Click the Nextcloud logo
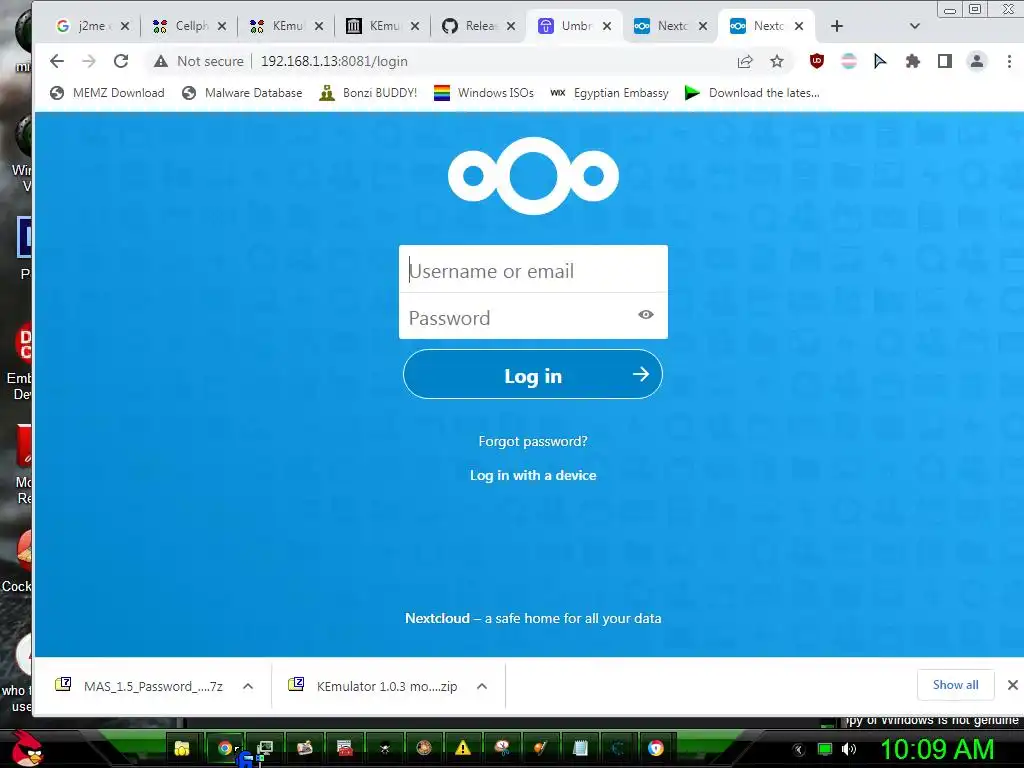 pos(533,176)
